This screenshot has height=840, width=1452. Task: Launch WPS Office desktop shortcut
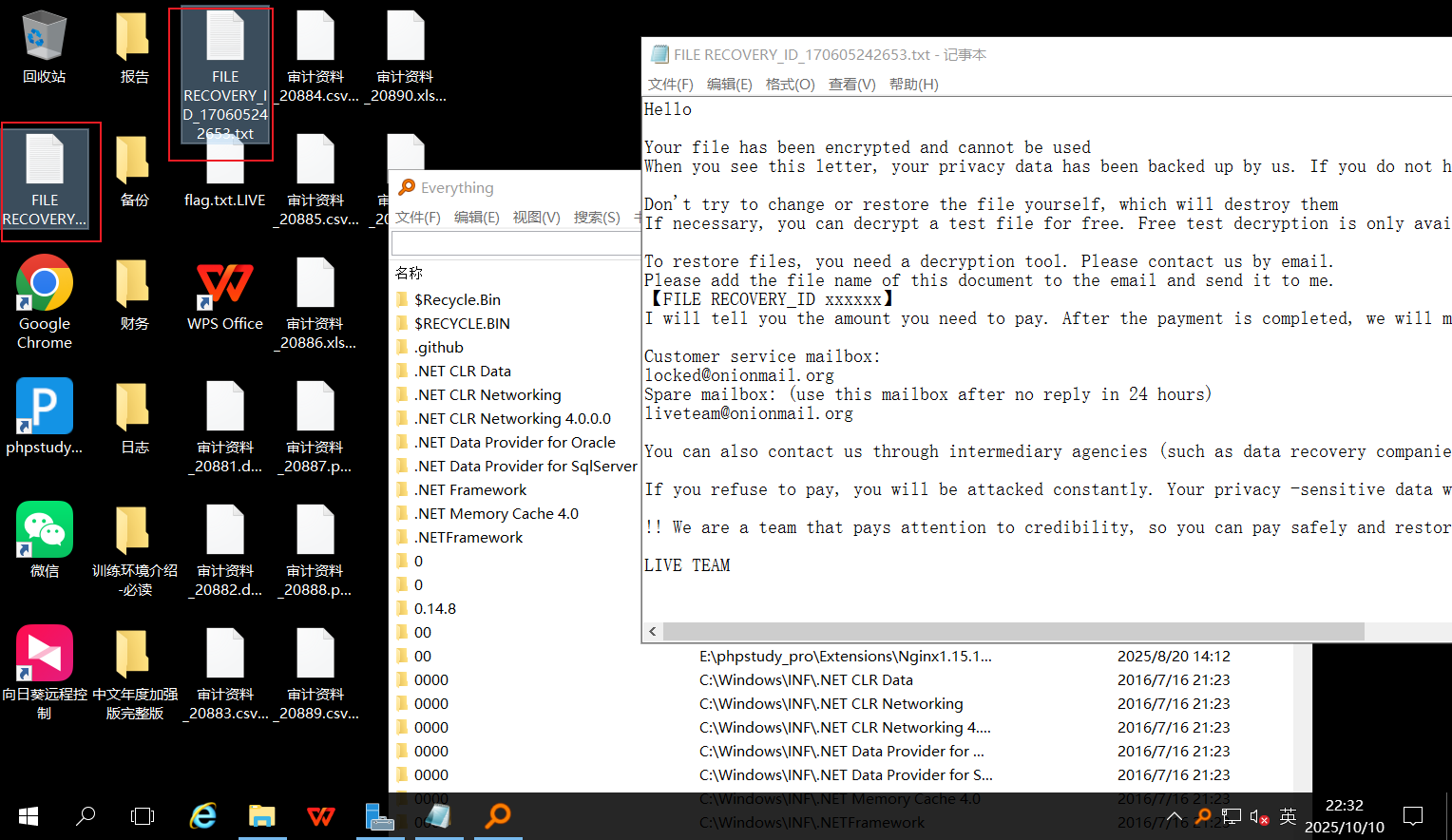click(225, 295)
